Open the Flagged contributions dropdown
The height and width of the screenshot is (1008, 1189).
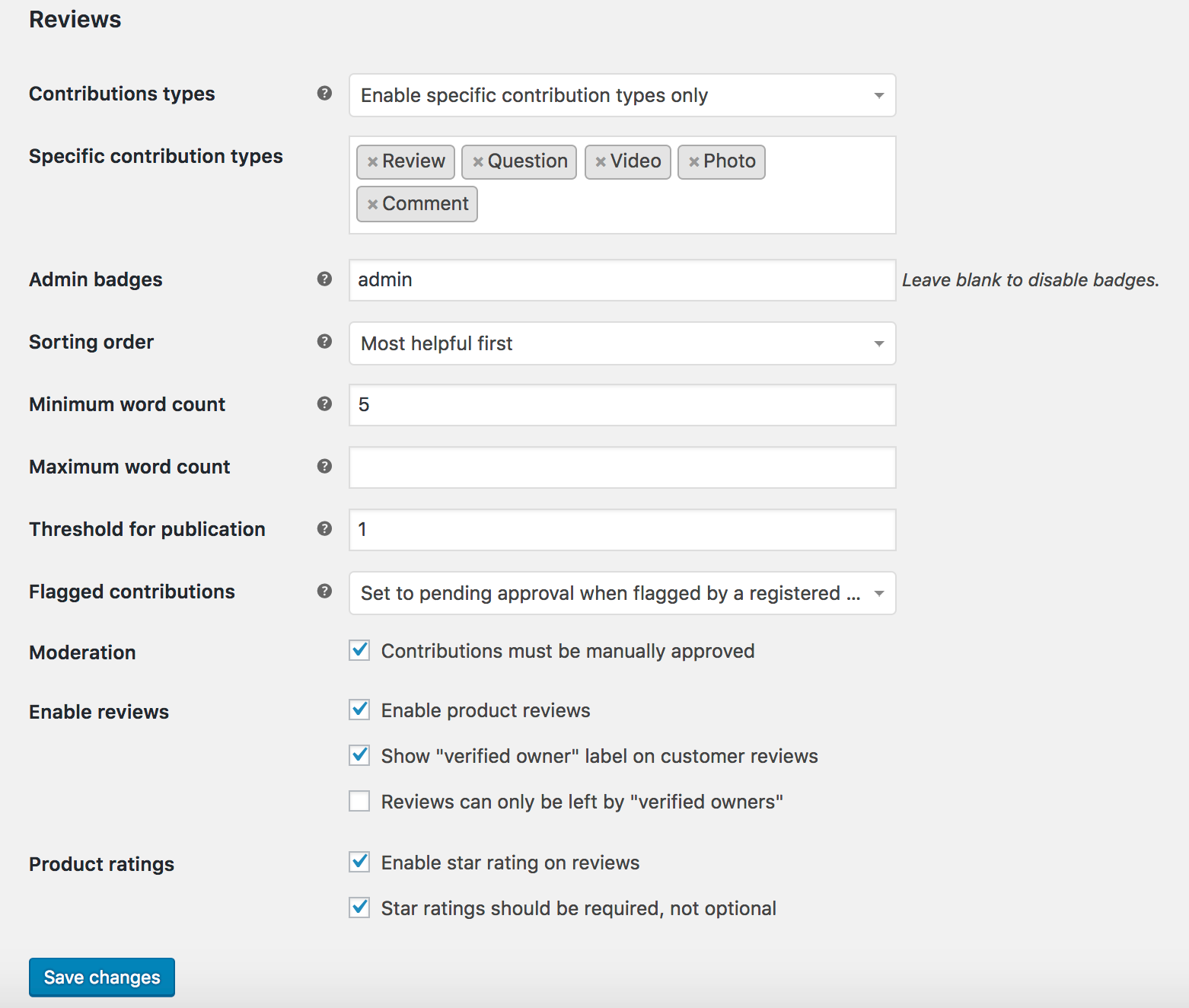pos(622,593)
